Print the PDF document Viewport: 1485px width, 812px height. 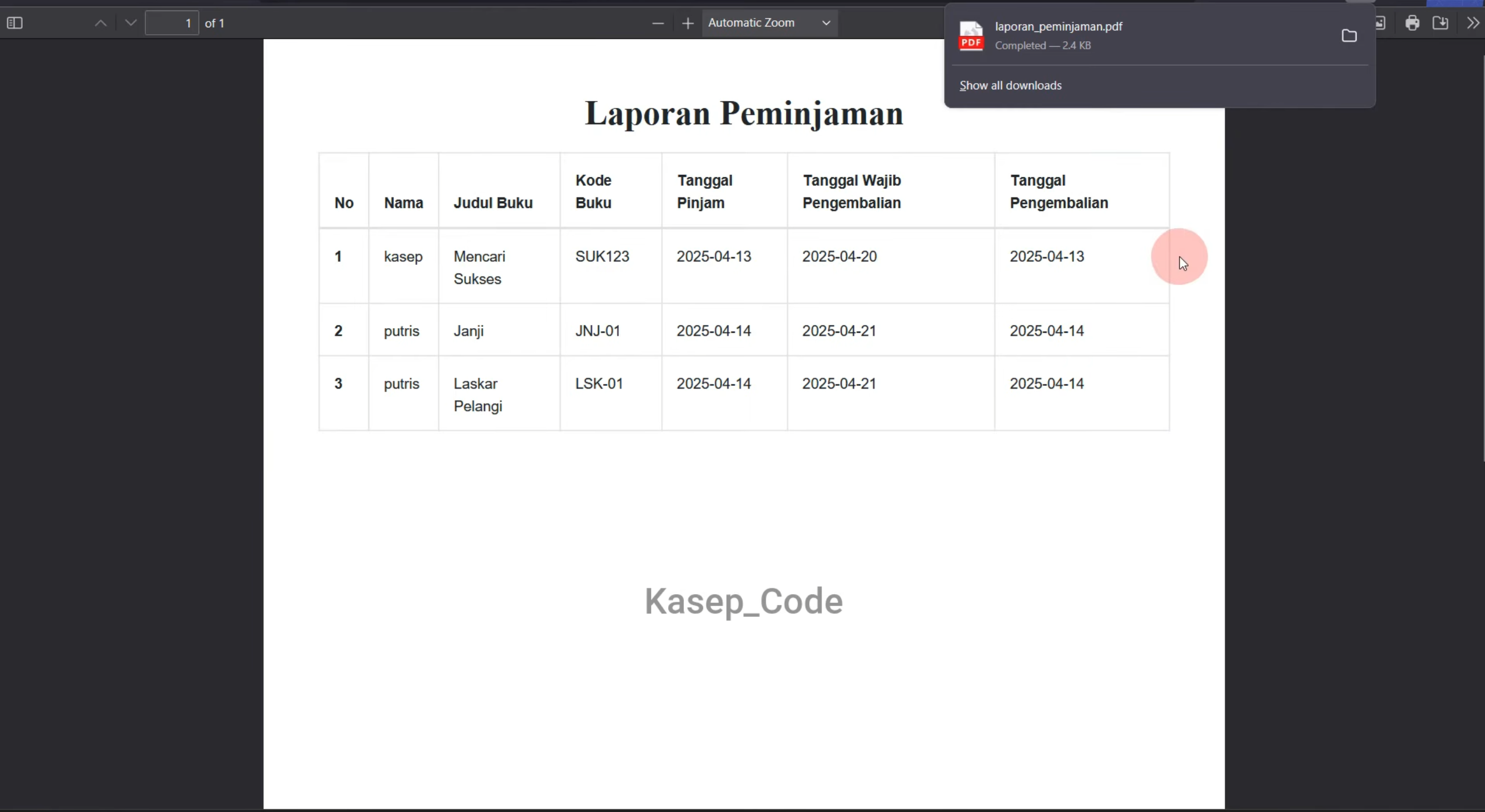tap(1412, 23)
